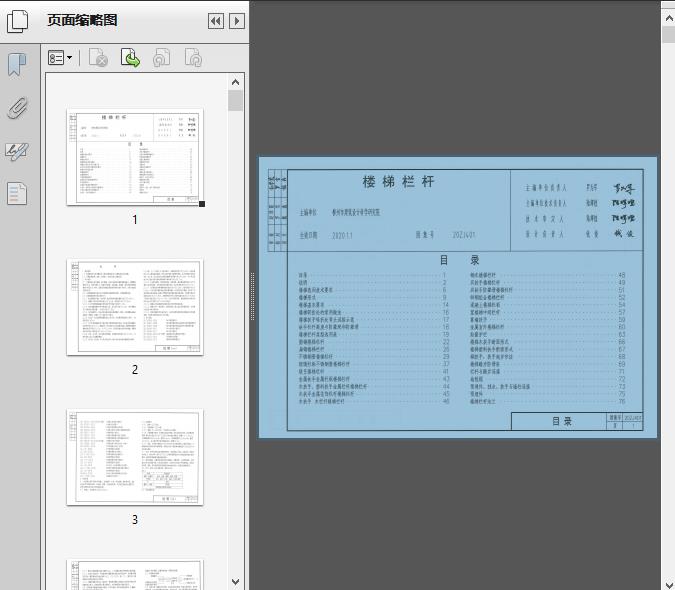Collapse the panel with the double-arrow button
The image size is (675, 590).
click(x=215, y=21)
